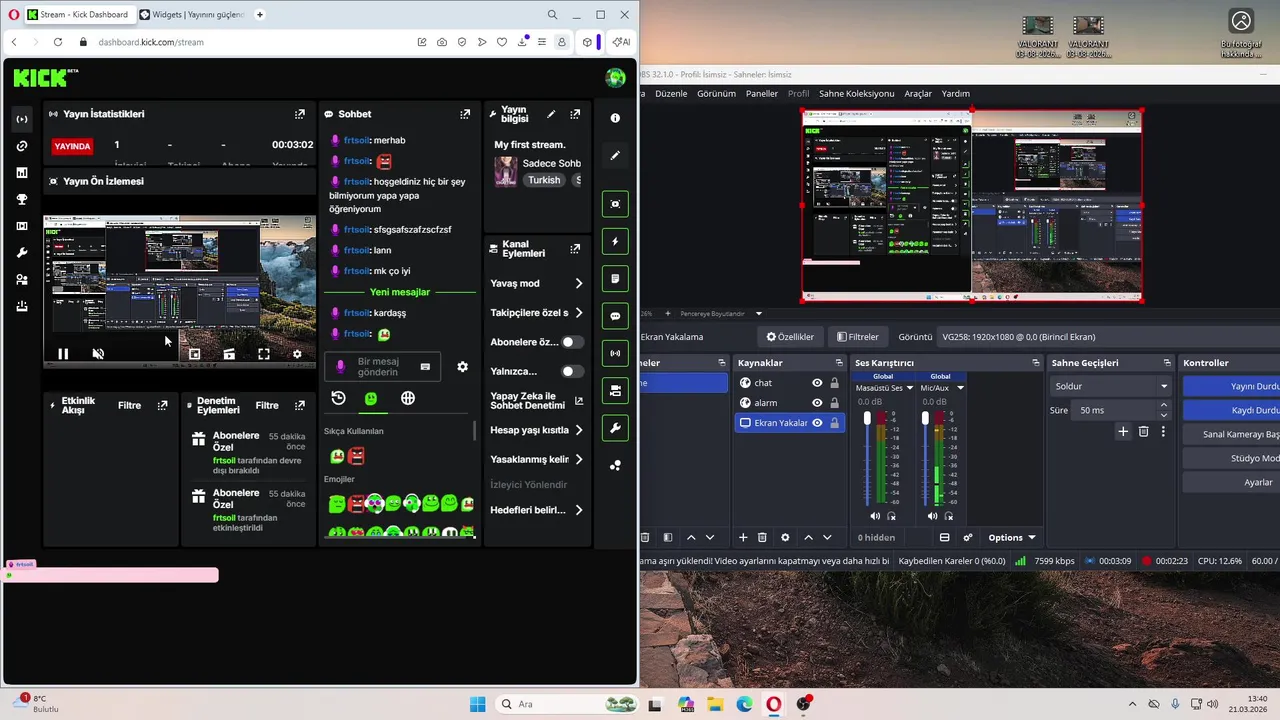Screen dimensions: 1280x720
Task: Open the link icon in Kick left sidebar
Action: pyautogui.click(x=22, y=146)
